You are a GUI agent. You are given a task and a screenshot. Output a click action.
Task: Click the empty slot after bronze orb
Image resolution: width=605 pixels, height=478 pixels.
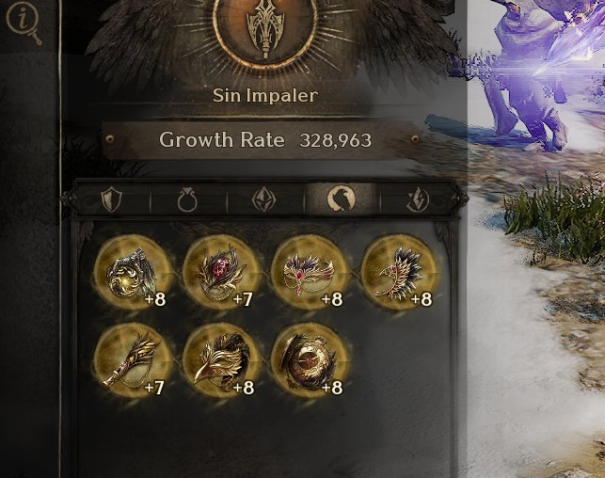pos(399,361)
